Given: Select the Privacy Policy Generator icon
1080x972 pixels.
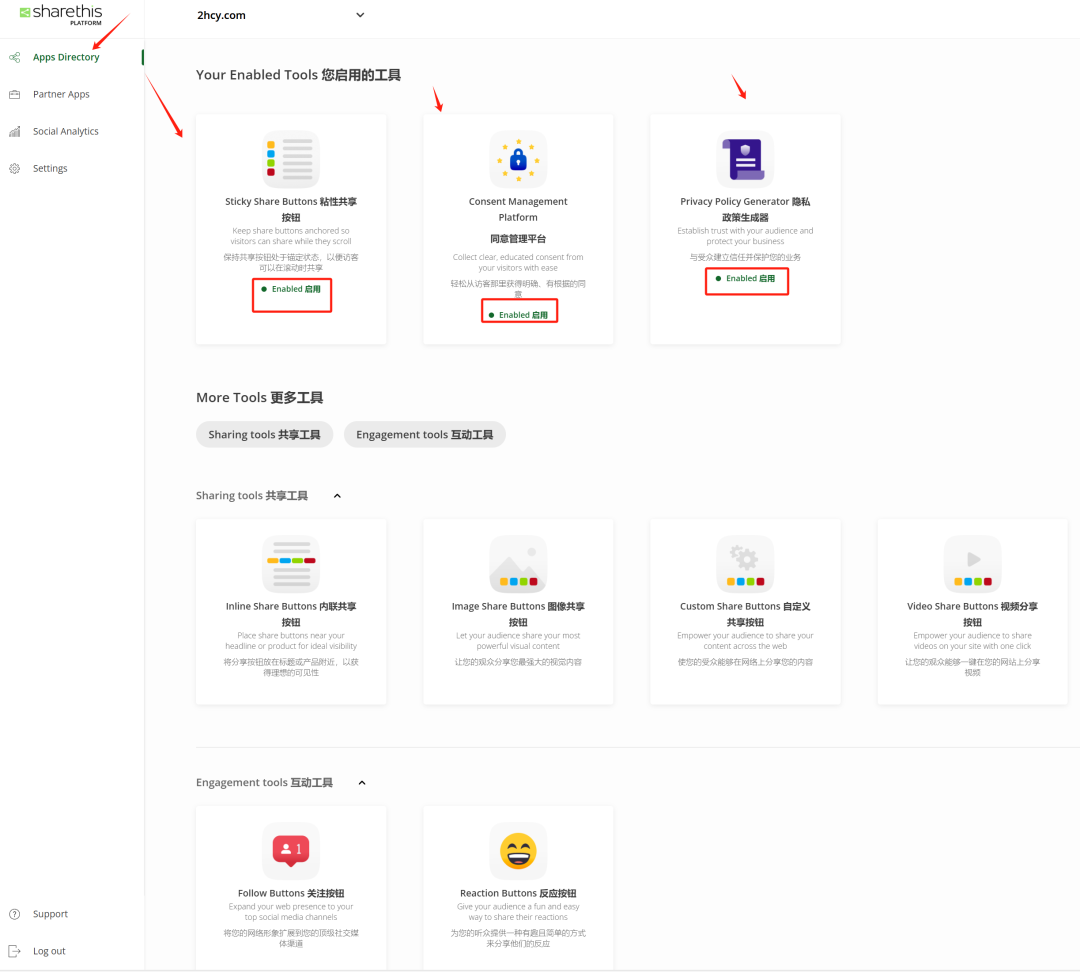Looking at the screenshot, I should point(745,159).
